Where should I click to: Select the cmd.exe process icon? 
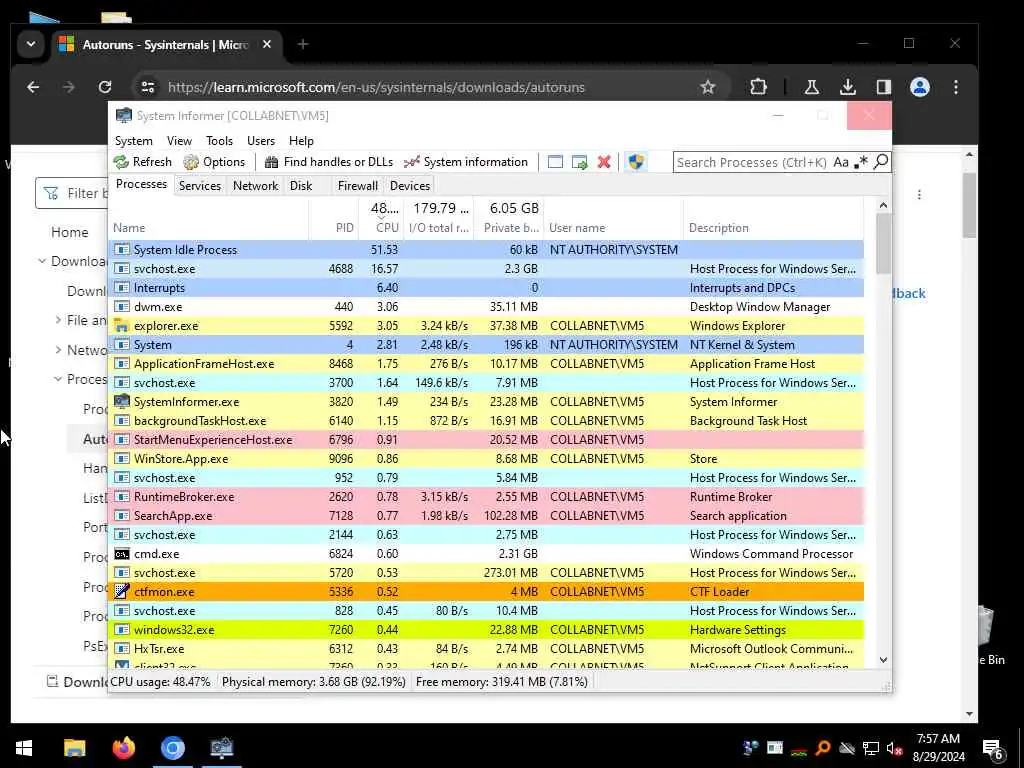[x=121, y=554]
